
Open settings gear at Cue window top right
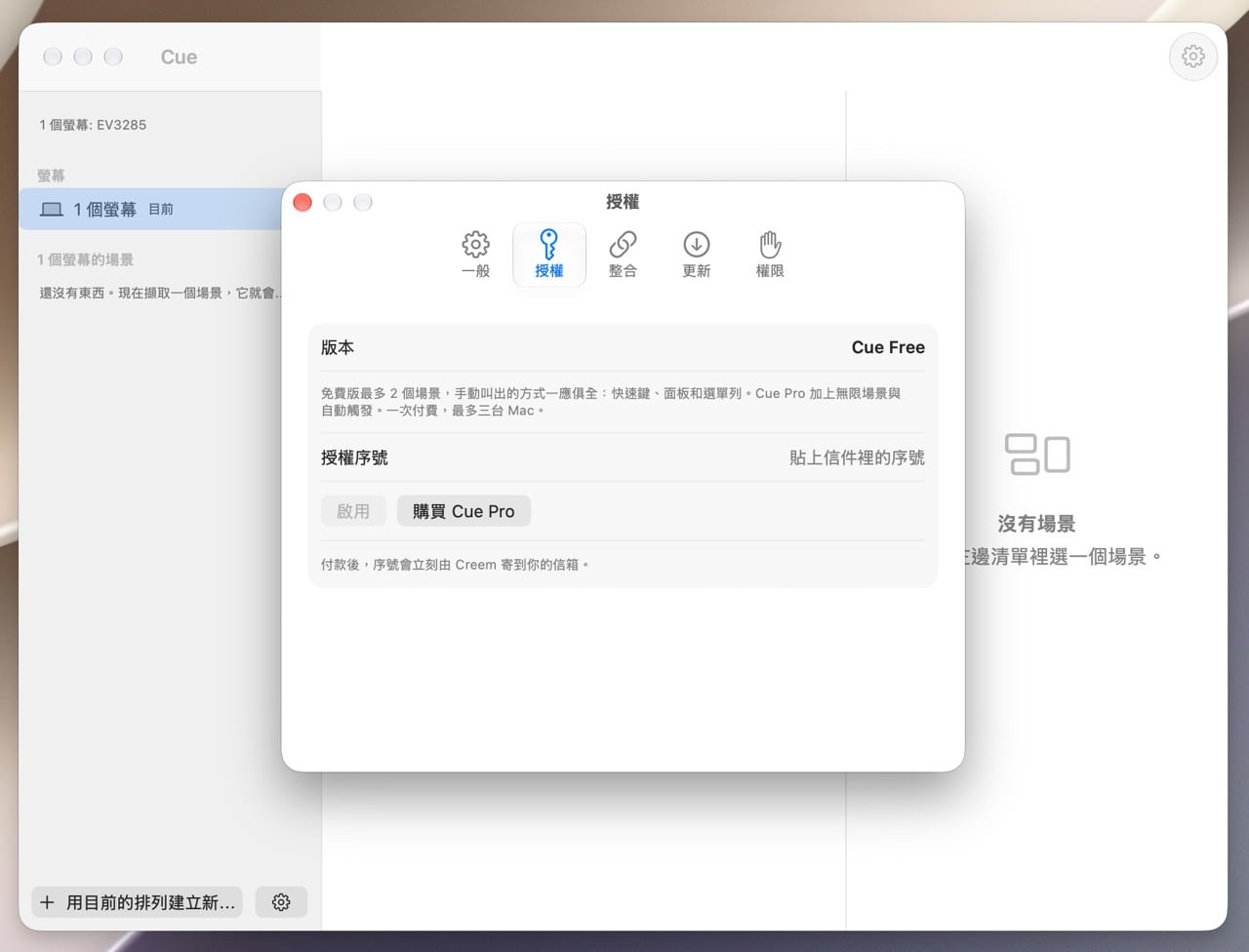[1192, 57]
